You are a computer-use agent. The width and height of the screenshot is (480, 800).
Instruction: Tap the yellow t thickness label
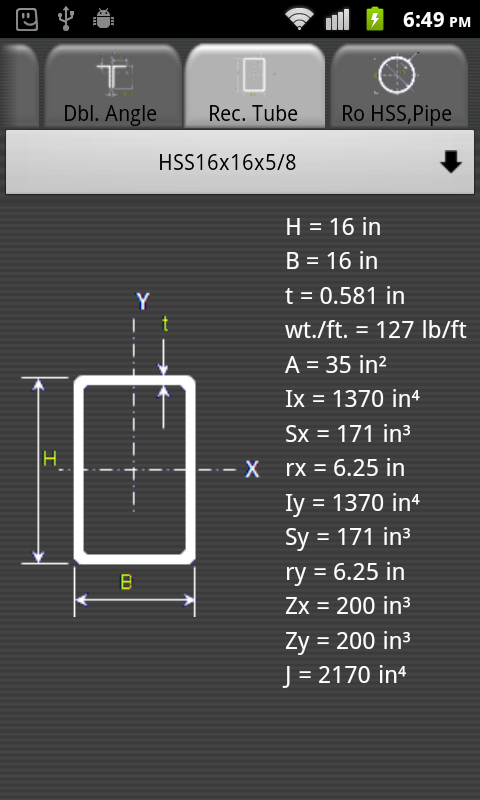pos(165,324)
